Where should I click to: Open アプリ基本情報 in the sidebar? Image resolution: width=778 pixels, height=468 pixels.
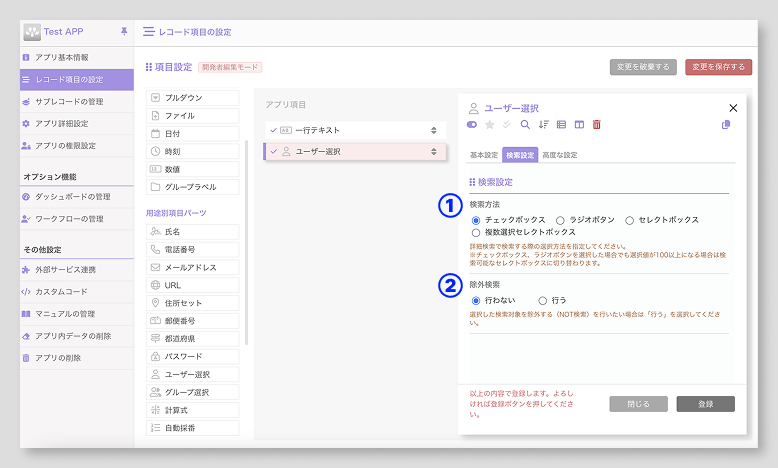pyautogui.click(x=77, y=58)
